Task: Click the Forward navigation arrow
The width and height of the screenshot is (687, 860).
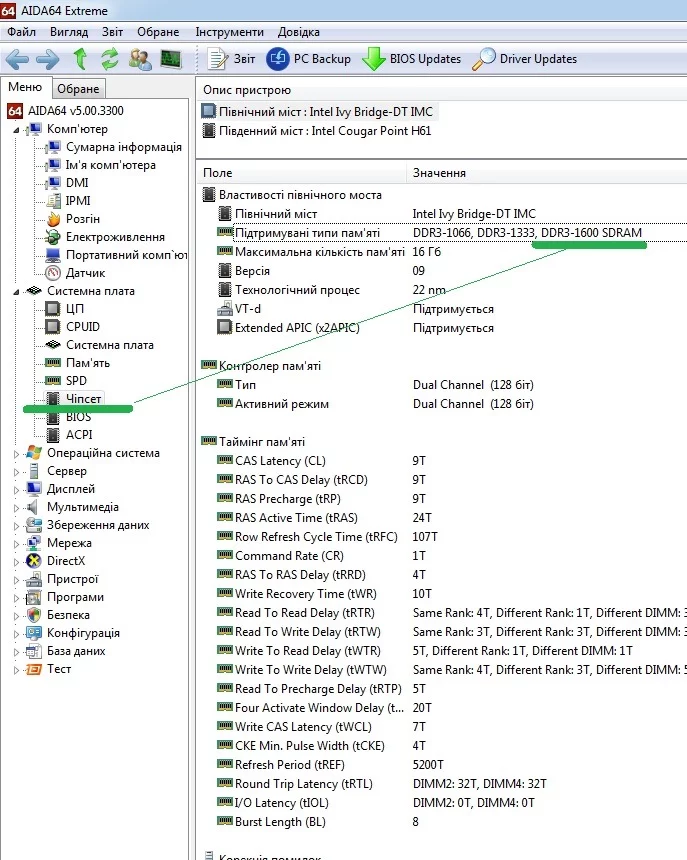Action: click(x=47, y=59)
